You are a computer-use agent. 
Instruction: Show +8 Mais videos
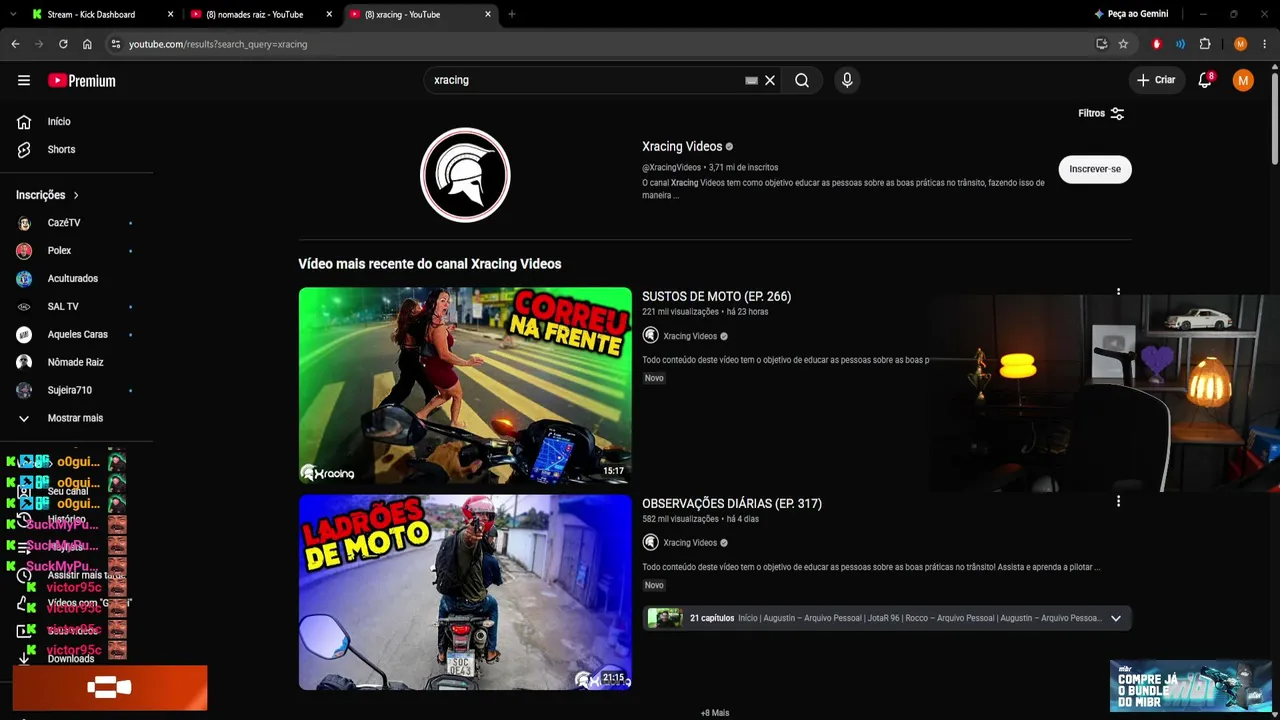(715, 713)
